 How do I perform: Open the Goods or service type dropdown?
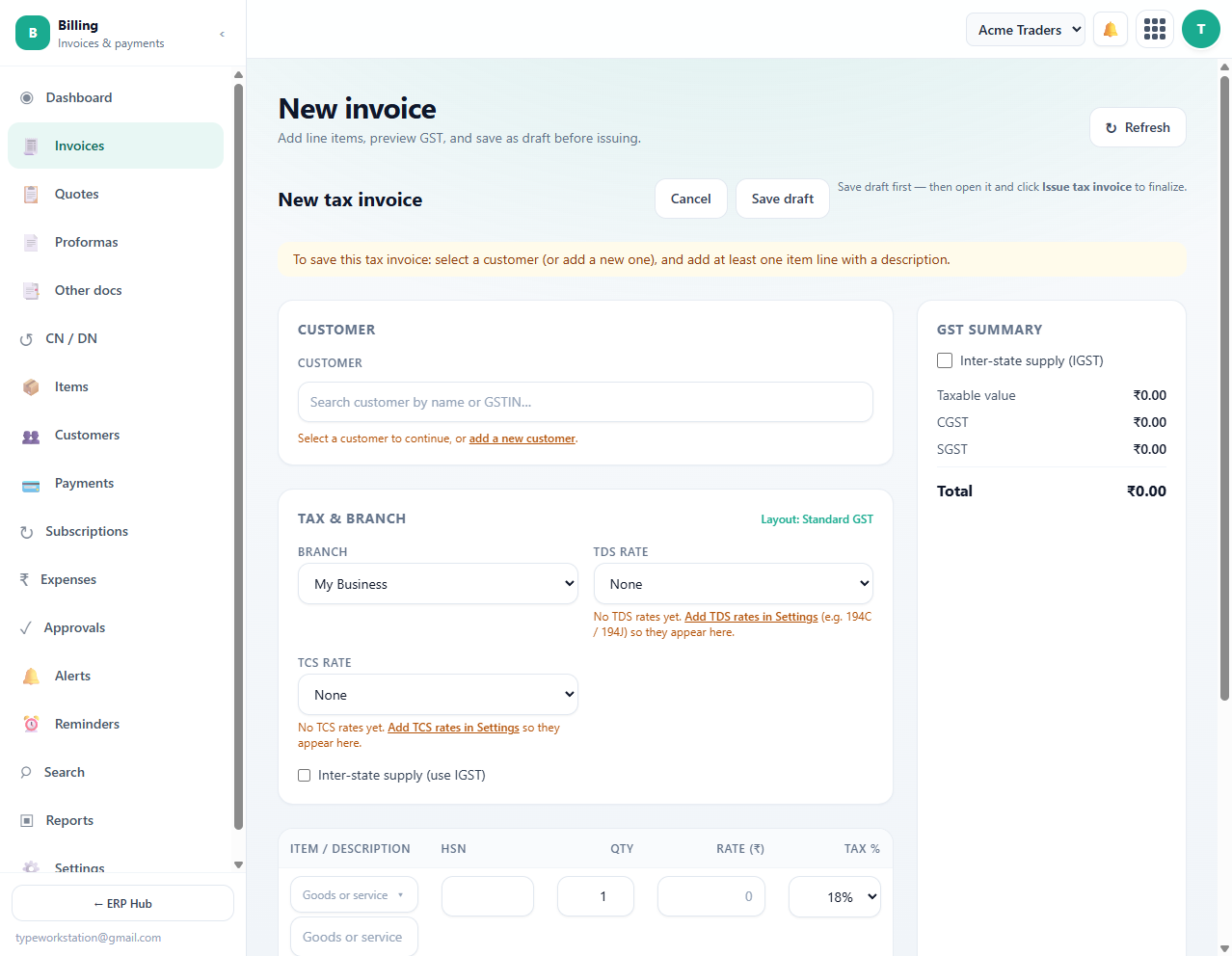click(x=354, y=895)
